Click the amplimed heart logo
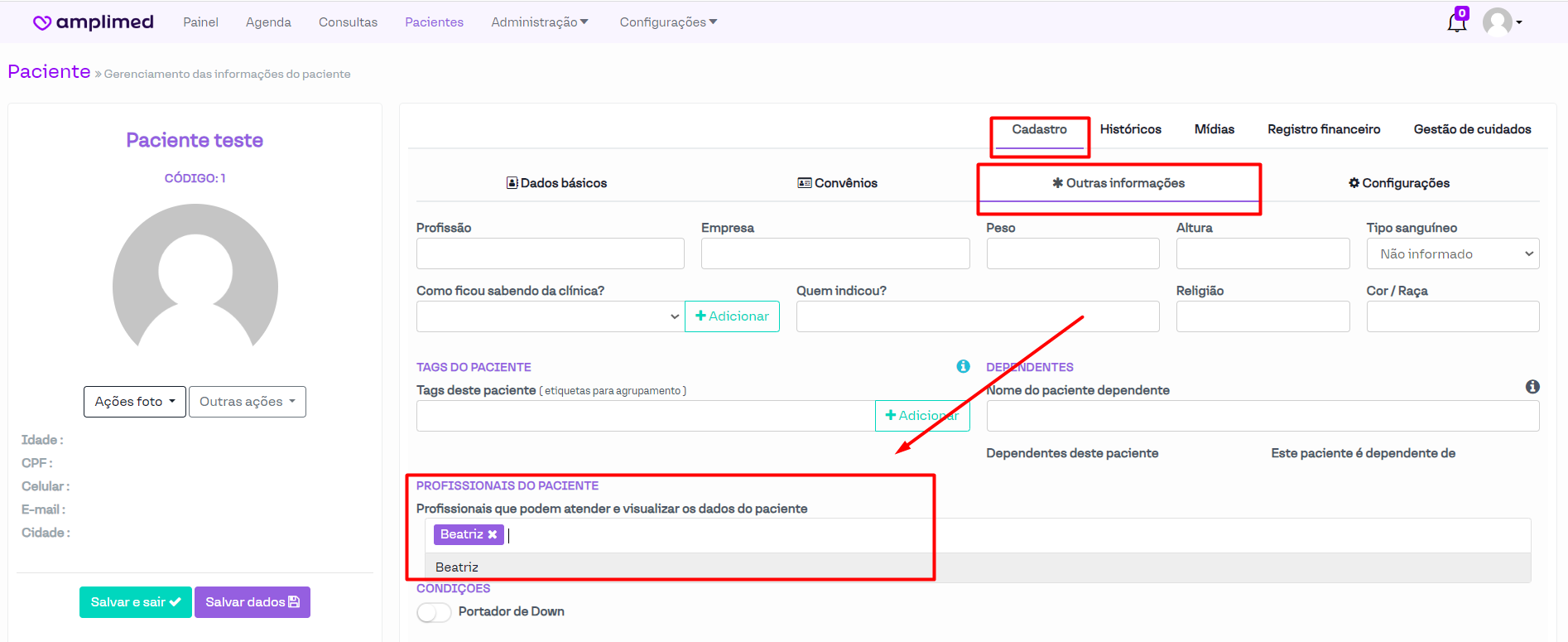Screen dimensions: 1568x642 (42, 22)
